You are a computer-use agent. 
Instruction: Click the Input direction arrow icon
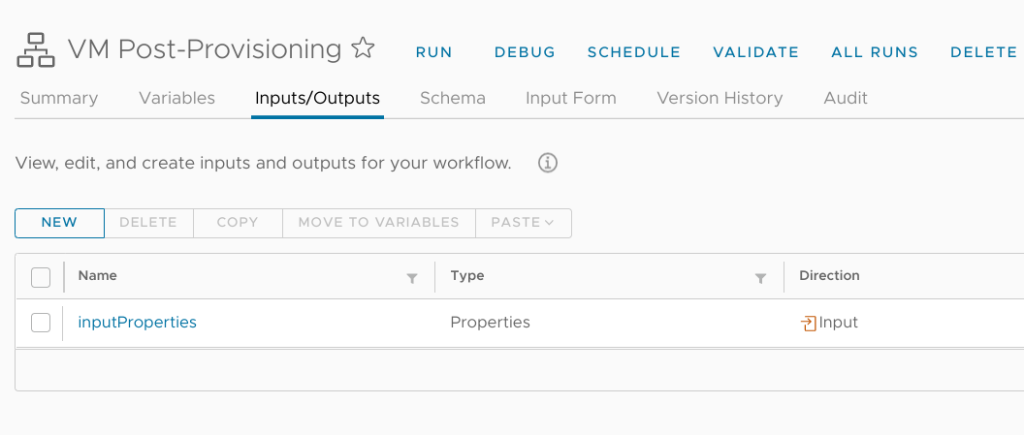[808, 323]
